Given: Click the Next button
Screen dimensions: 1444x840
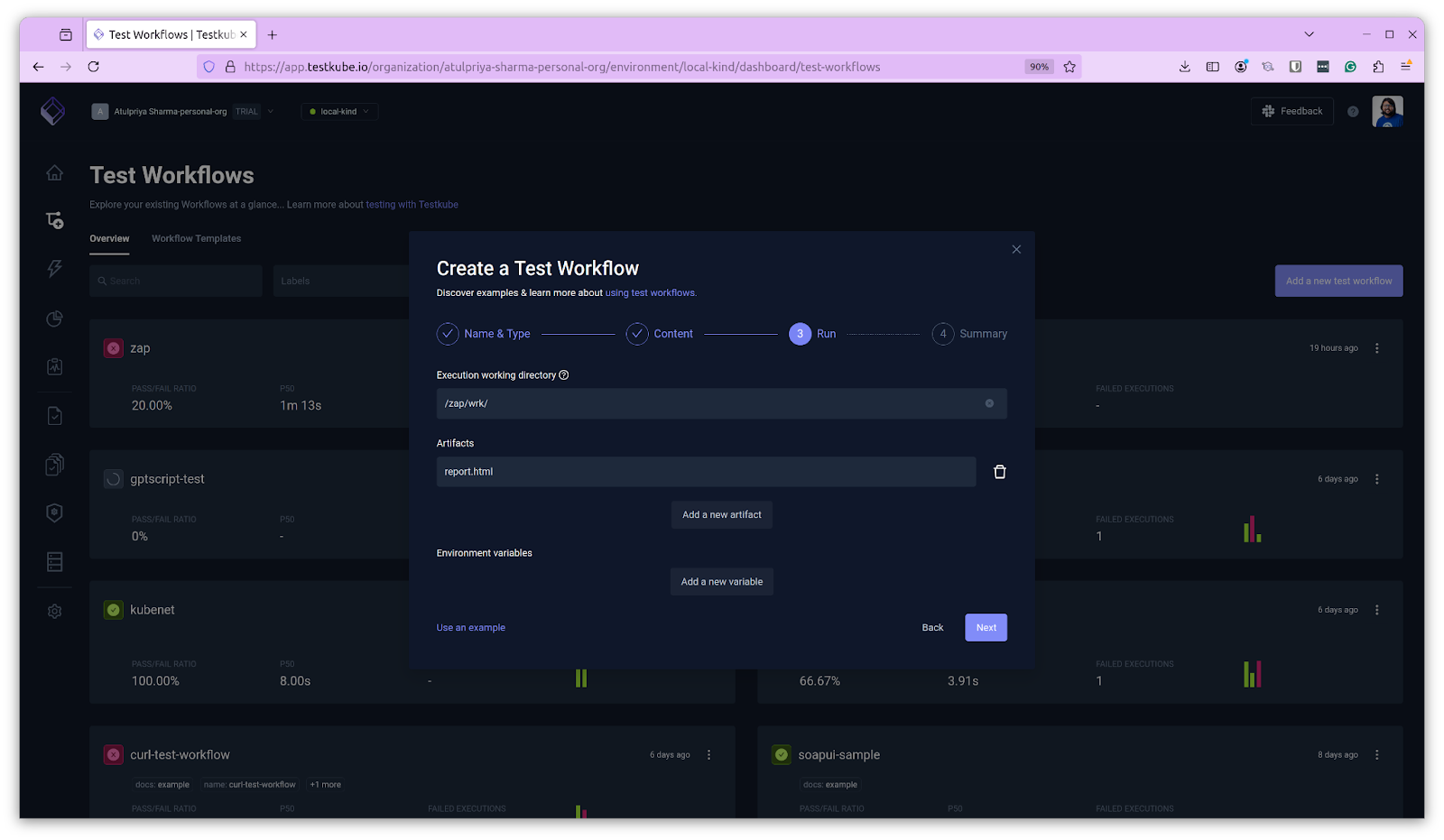Looking at the screenshot, I should [986, 628].
